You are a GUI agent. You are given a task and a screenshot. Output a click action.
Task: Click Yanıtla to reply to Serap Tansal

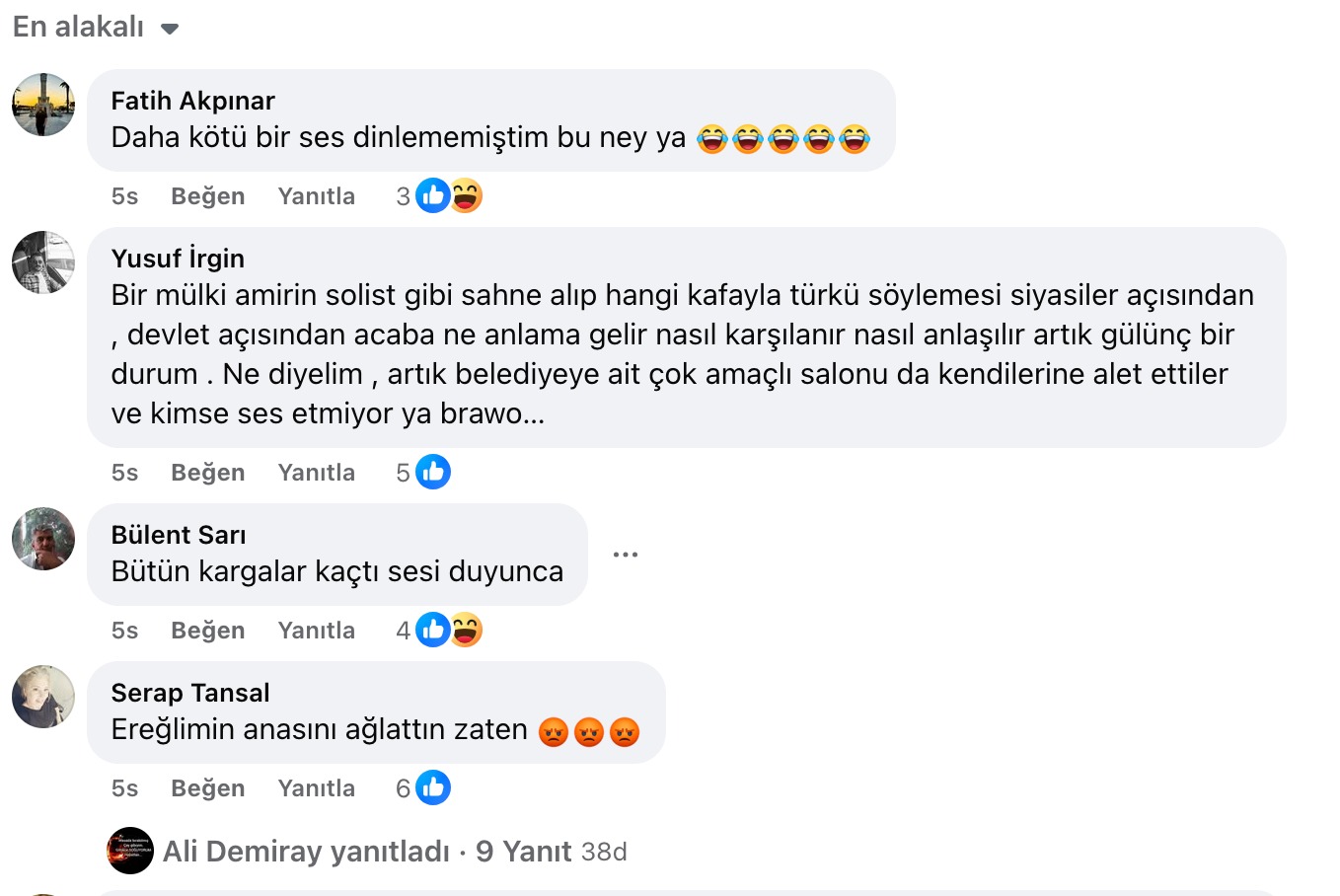point(316,787)
